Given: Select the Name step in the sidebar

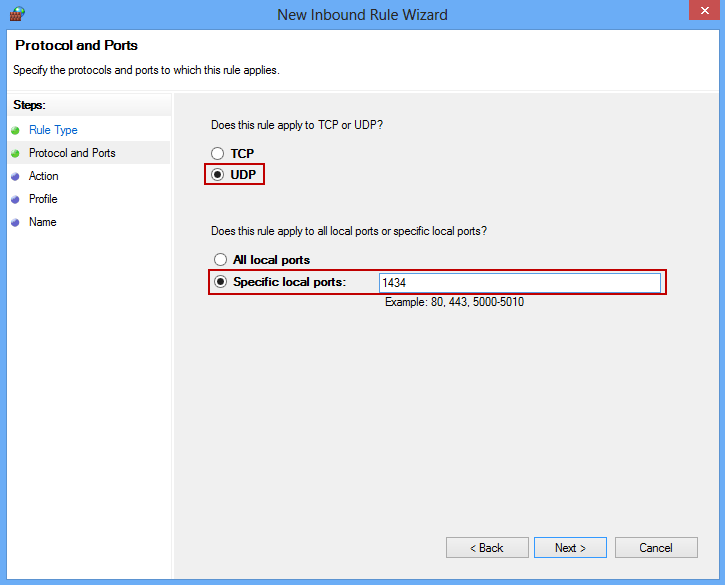Looking at the screenshot, I should (x=43, y=222).
